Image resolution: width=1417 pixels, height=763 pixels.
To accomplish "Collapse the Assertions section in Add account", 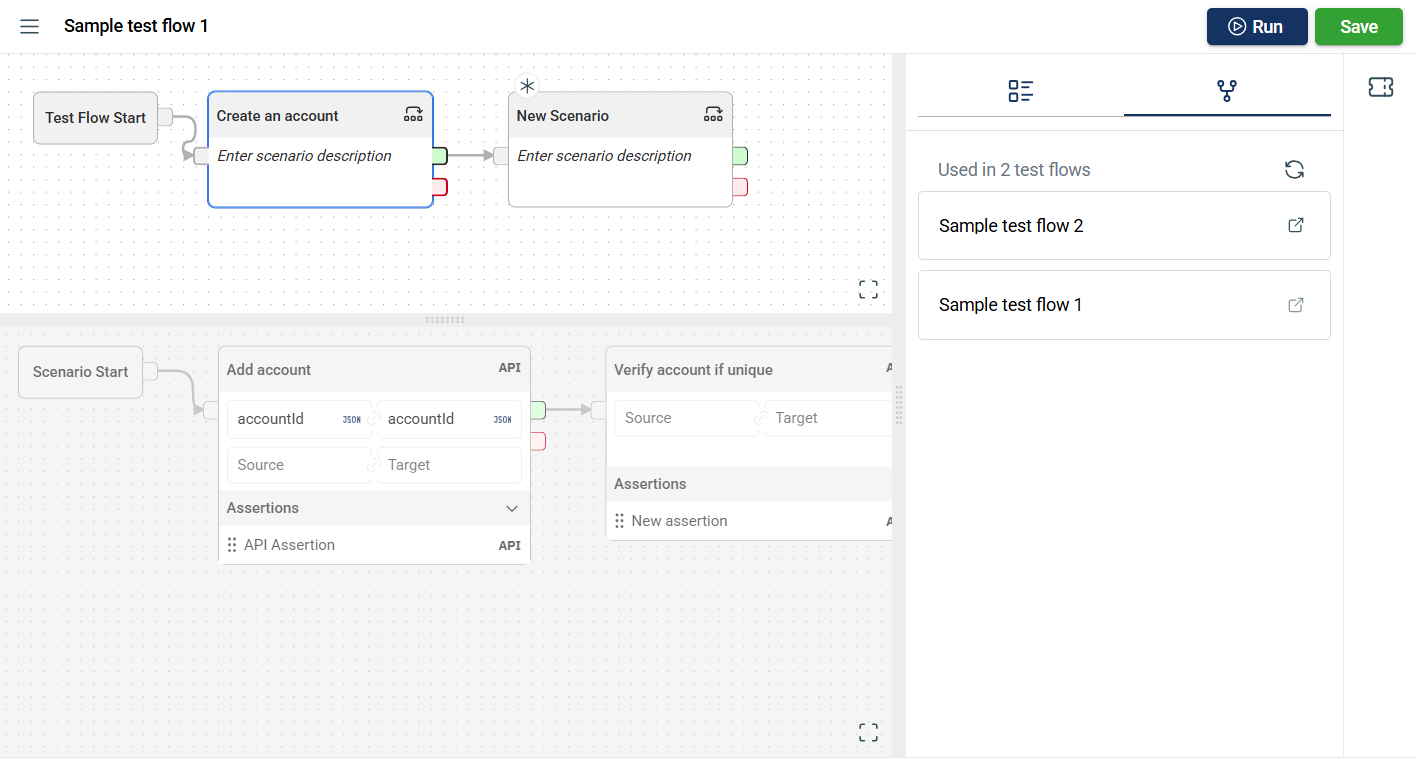I will [x=512, y=508].
